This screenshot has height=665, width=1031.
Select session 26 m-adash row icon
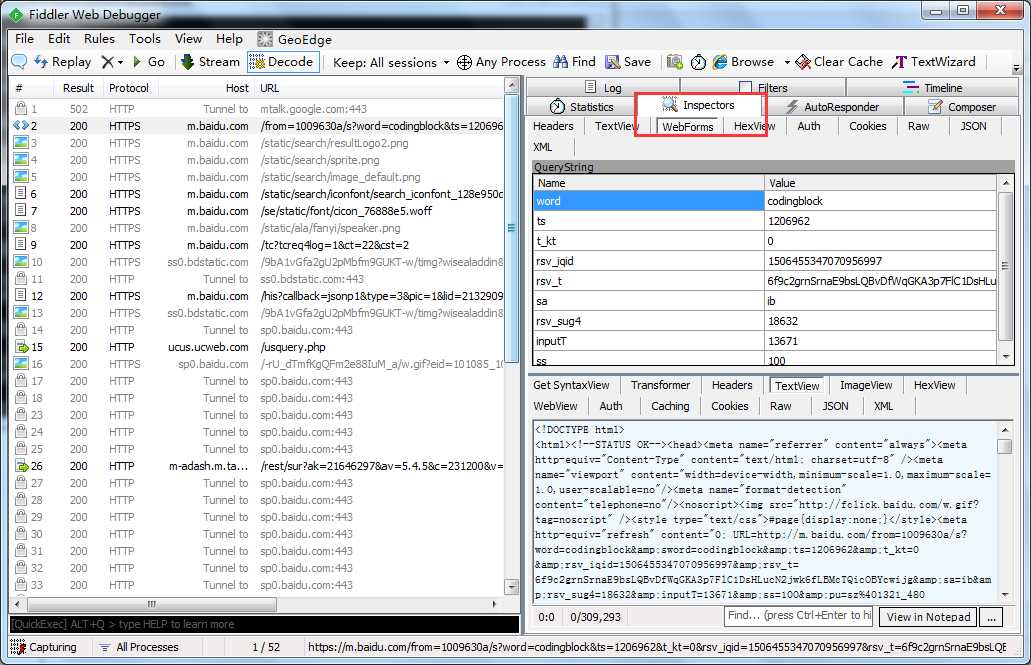click(x=21, y=466)
